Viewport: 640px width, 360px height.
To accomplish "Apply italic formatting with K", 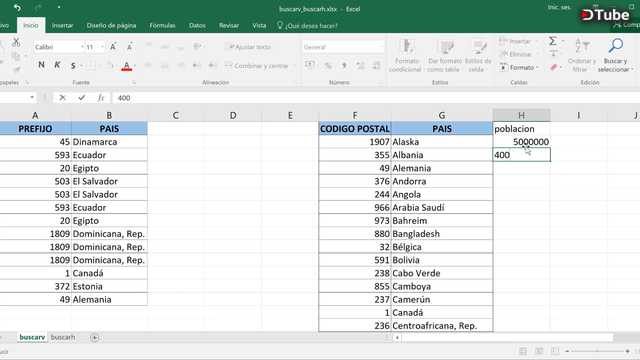I will [x=57, y=65].
